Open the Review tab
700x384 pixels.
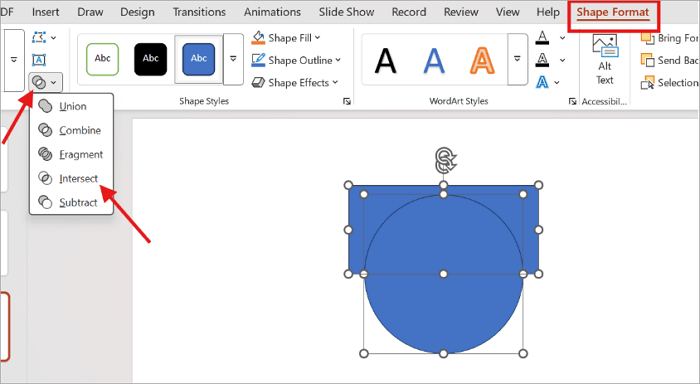click(x=461, y=12)
